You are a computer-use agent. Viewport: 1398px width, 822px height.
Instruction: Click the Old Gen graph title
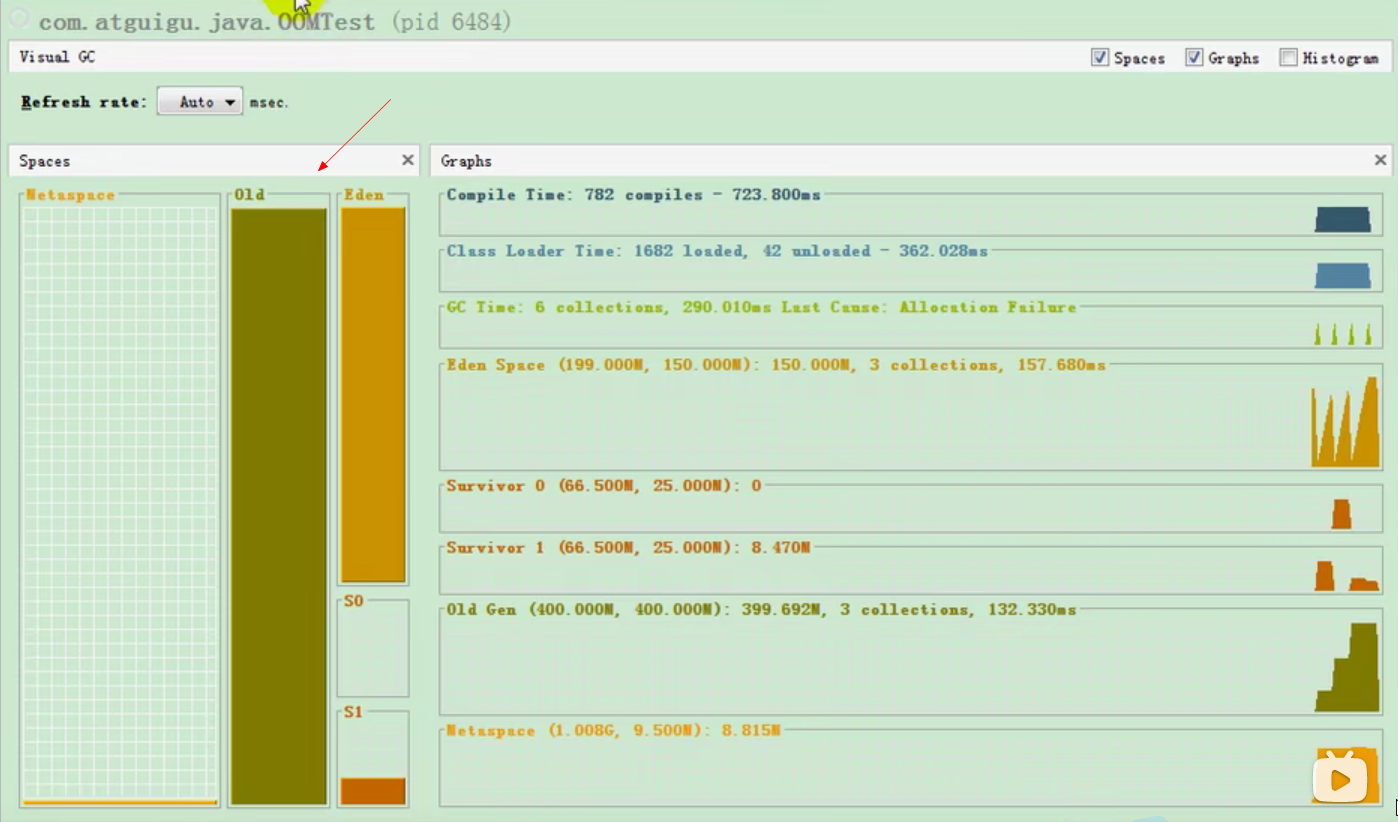click(x=761, y=609)
